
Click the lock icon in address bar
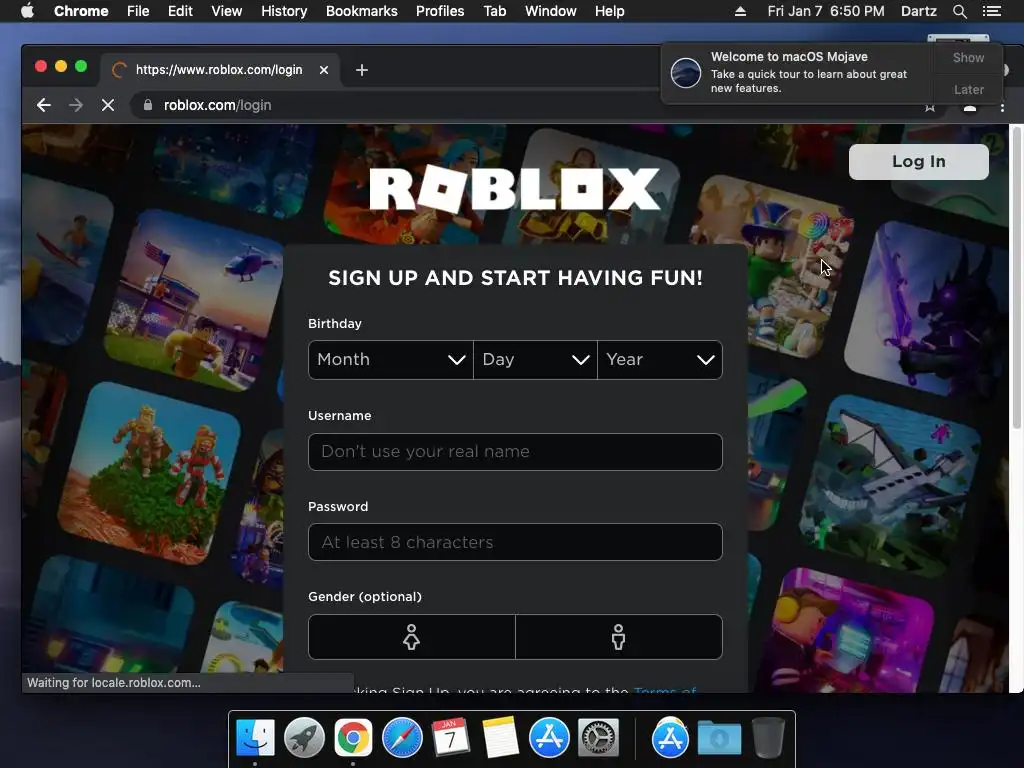[148, 105]
